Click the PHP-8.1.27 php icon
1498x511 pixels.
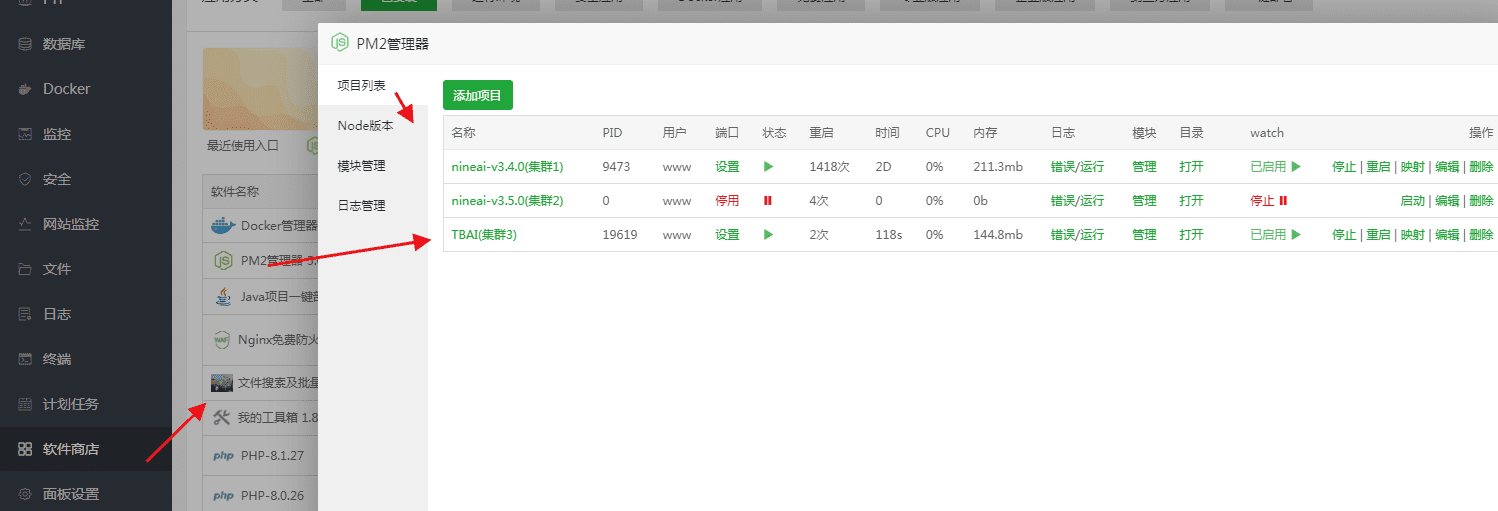point(223,456)
